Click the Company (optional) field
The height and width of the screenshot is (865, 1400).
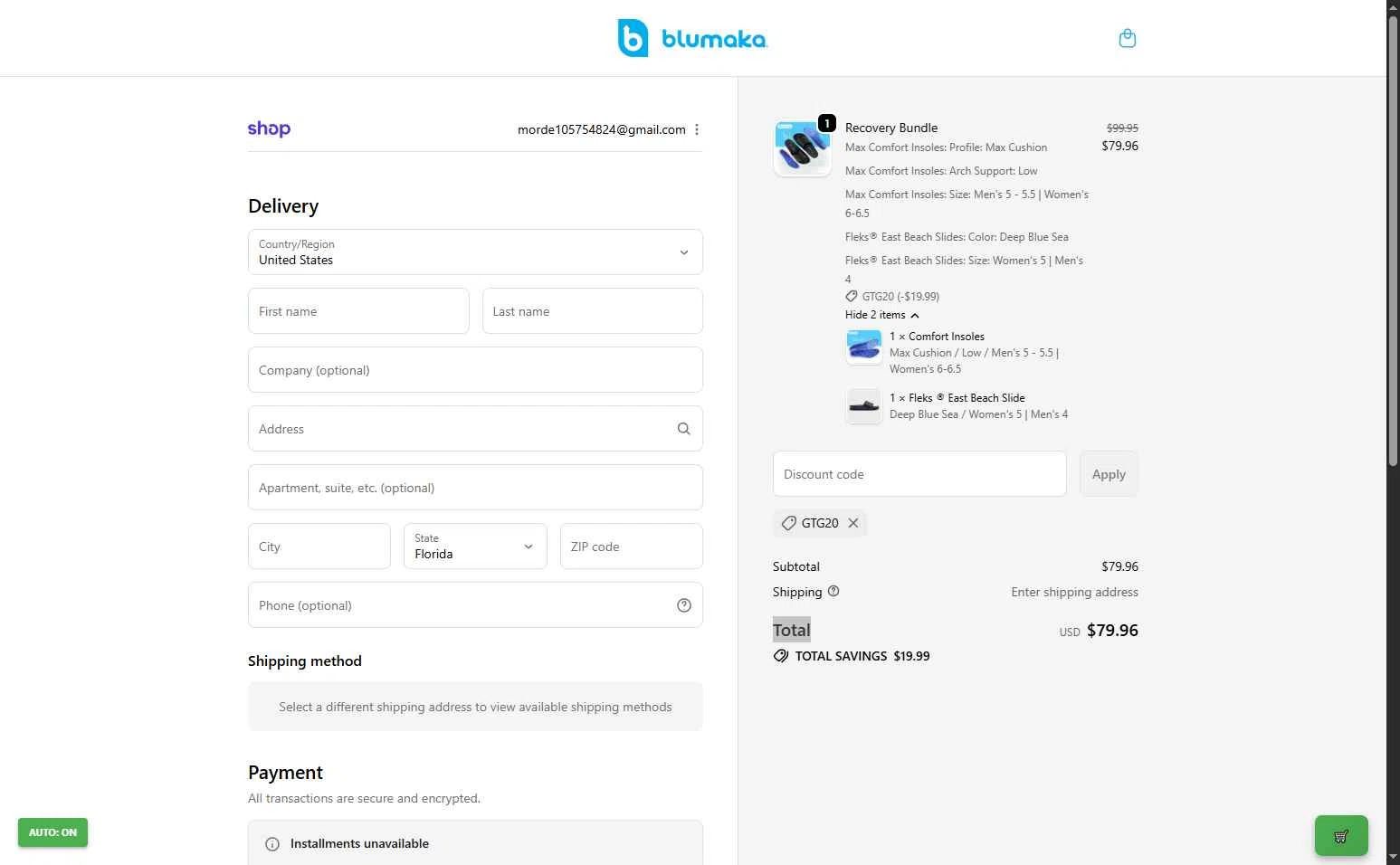(x=475, y=370)
